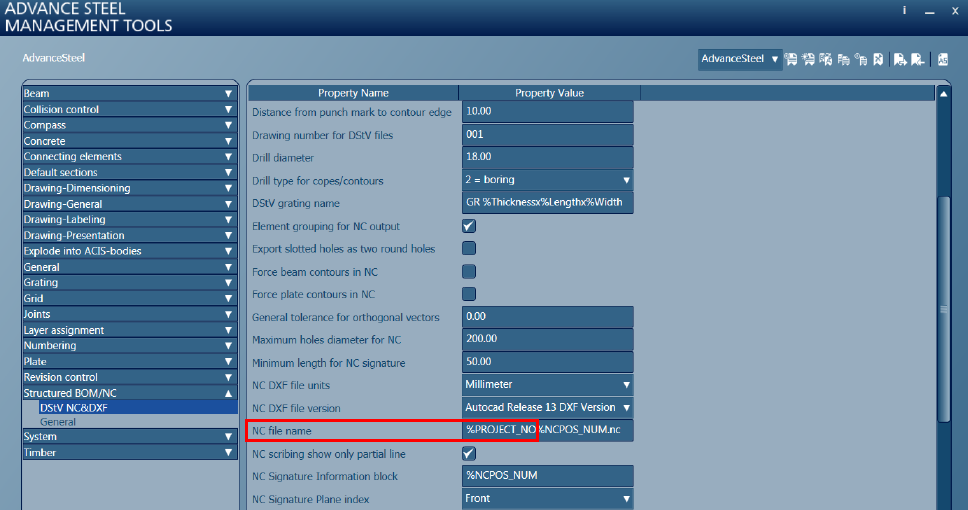Click Minimum length for NC signature field
This screenshot has height=510, width=968.
coord(548,362)
